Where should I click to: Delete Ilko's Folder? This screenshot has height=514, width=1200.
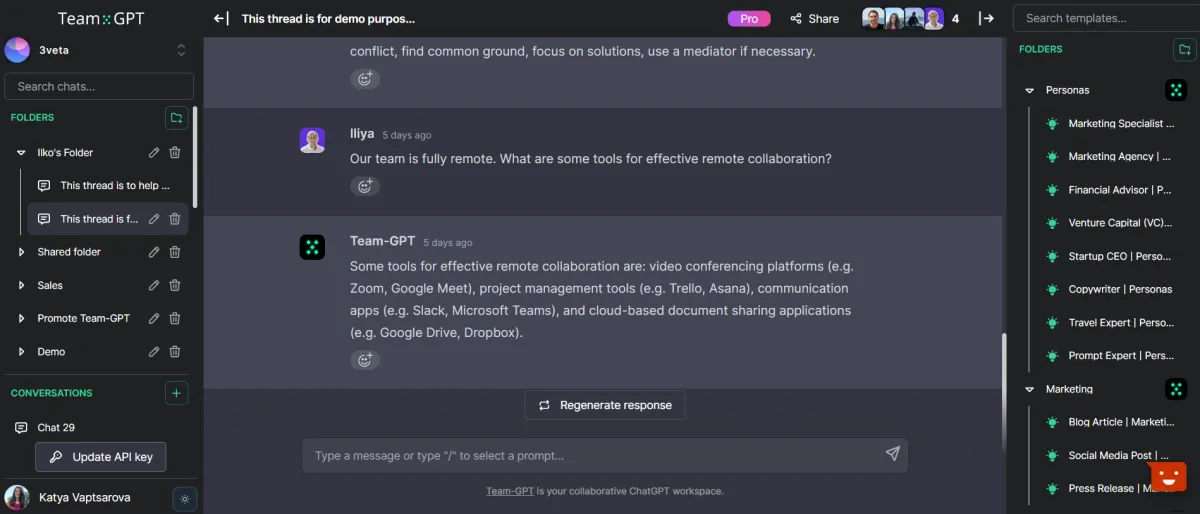(x=175, y=153)
